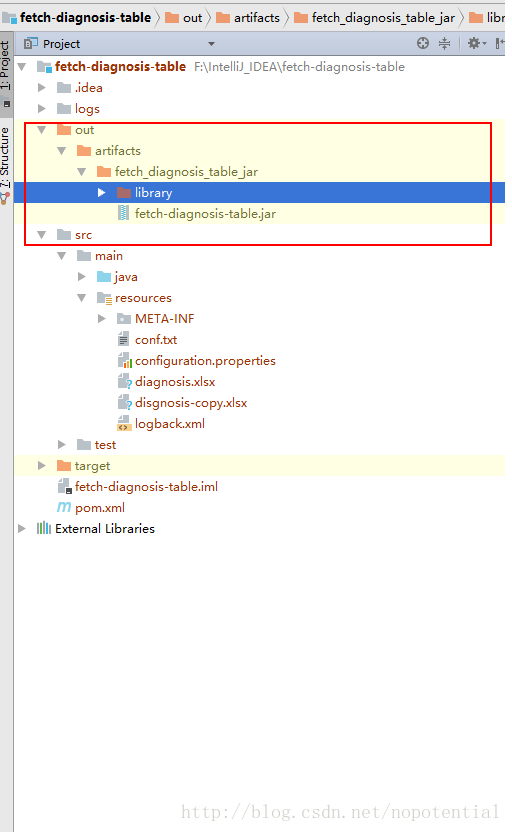Expand the target folder
The image size is (512, 832).
[41, 465]
